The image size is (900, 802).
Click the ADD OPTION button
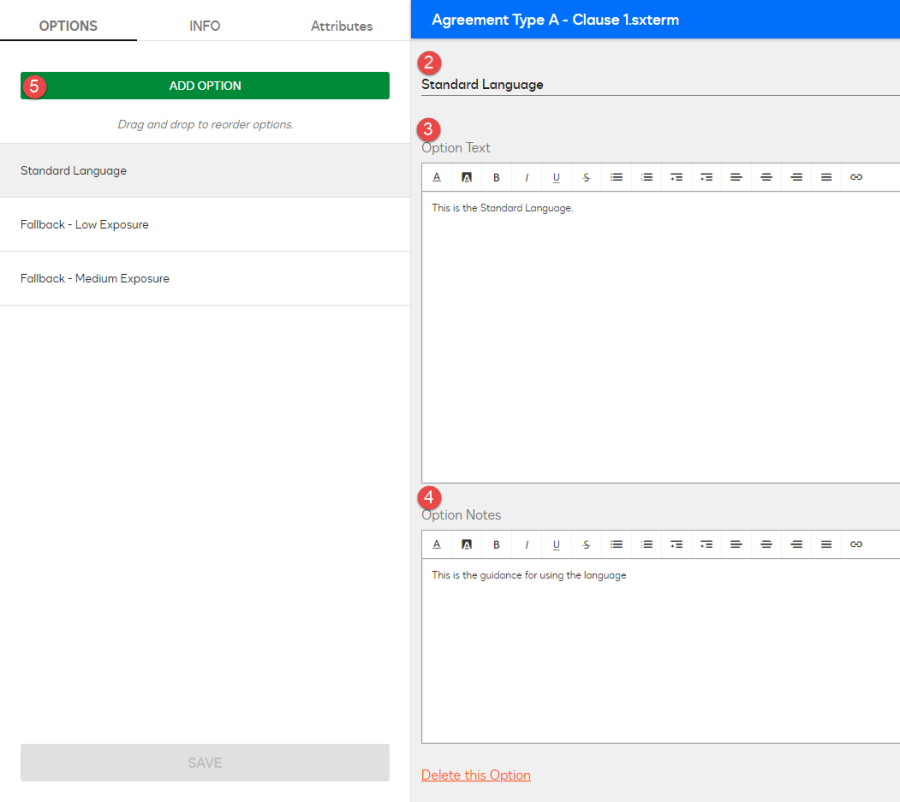[x=205, y=85]
